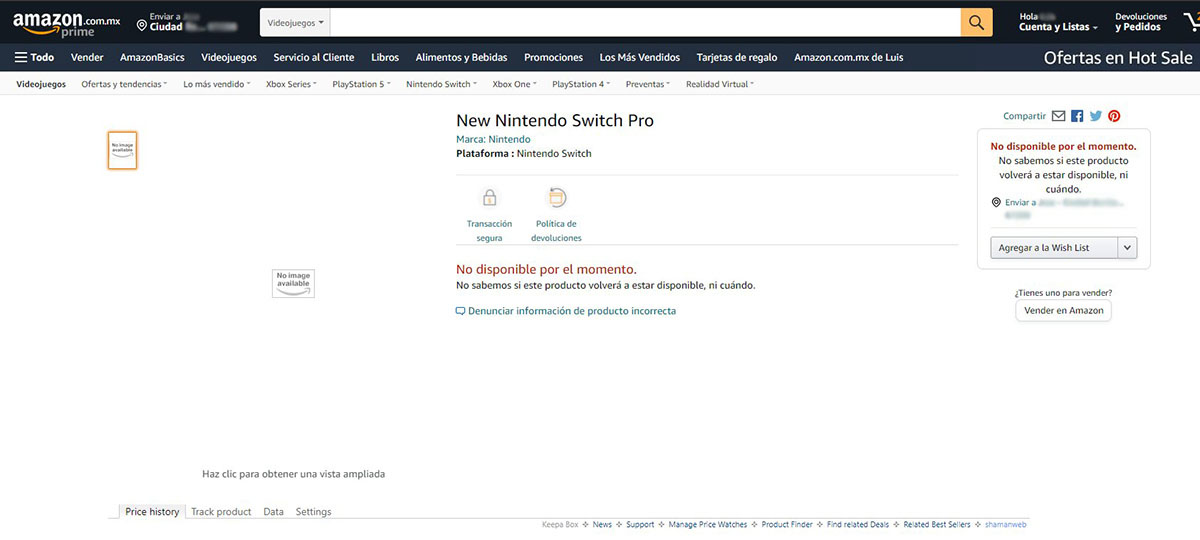1200x540 pixels.
Task: Share the product on Pinterest
Action: point(1113,116)
